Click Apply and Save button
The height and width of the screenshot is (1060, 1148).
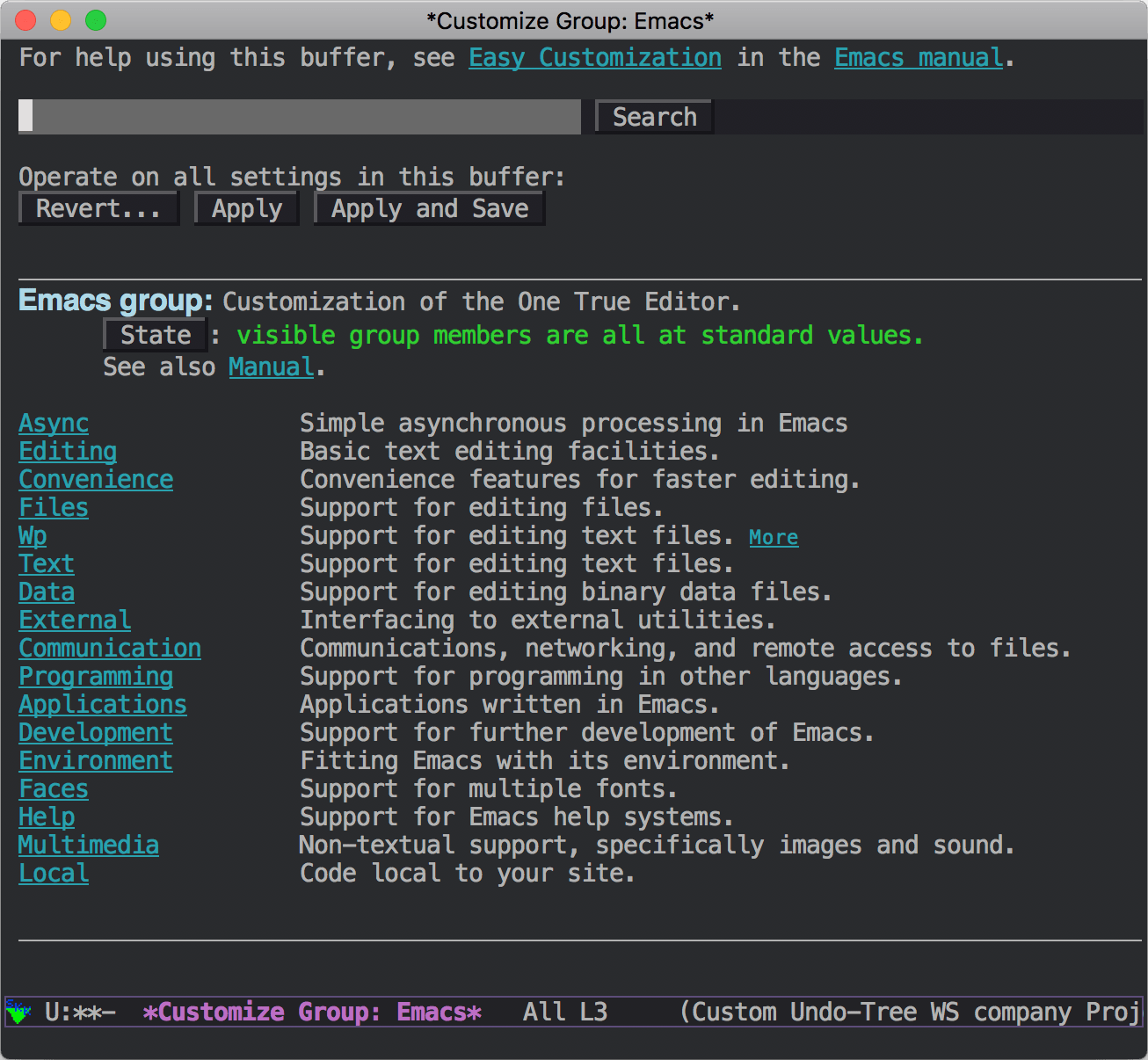(430, 209)
